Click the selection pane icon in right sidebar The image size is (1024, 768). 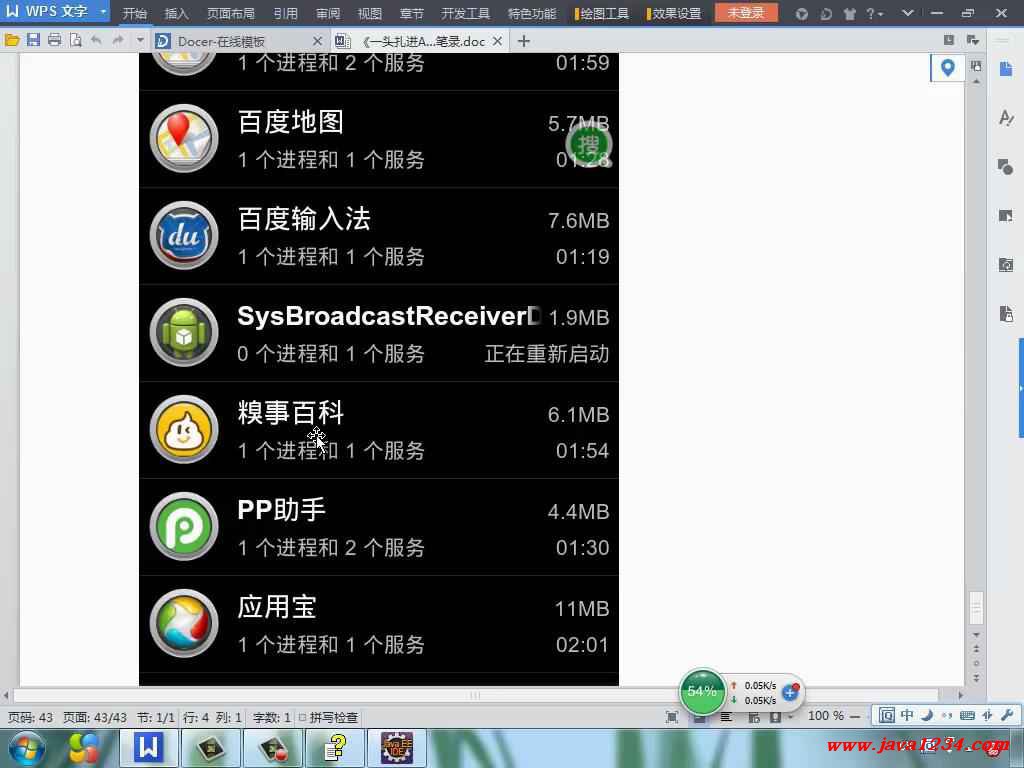pos(1006,216)
